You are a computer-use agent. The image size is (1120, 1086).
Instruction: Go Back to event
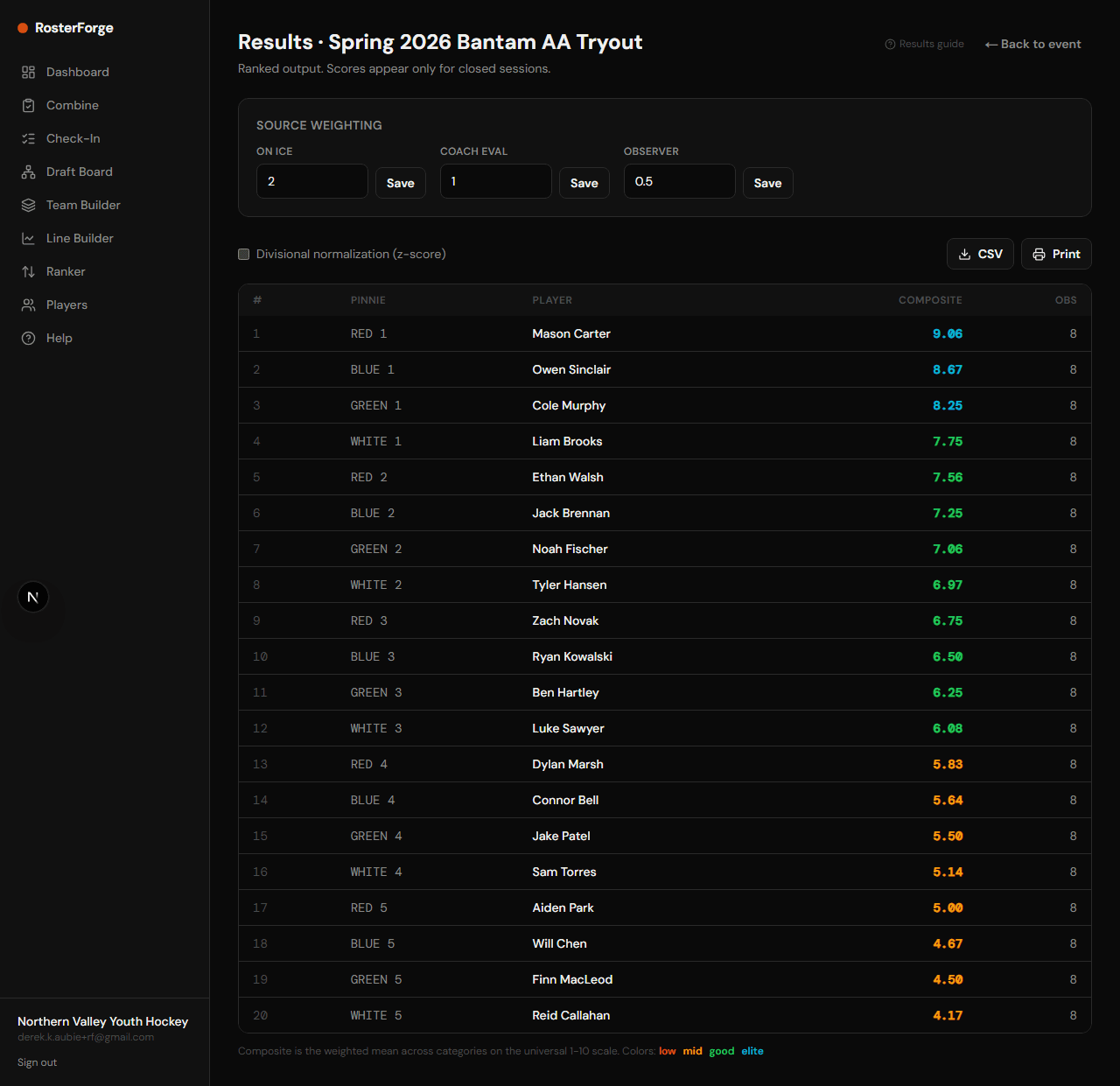[1033, 44]
